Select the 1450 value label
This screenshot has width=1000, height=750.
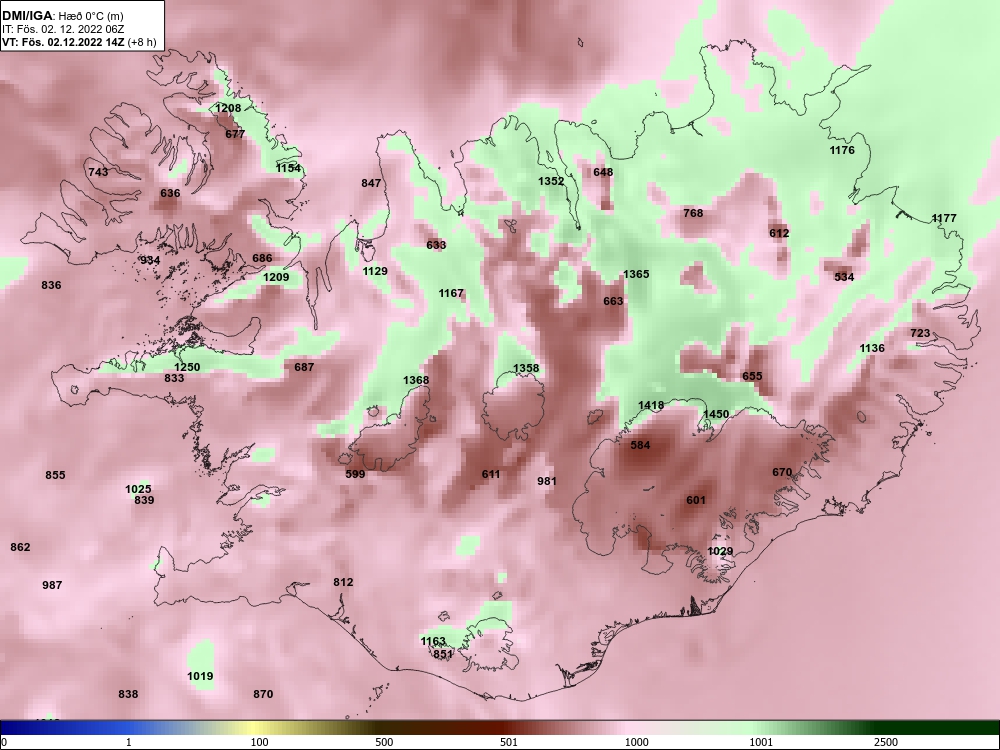coord(716,415)
